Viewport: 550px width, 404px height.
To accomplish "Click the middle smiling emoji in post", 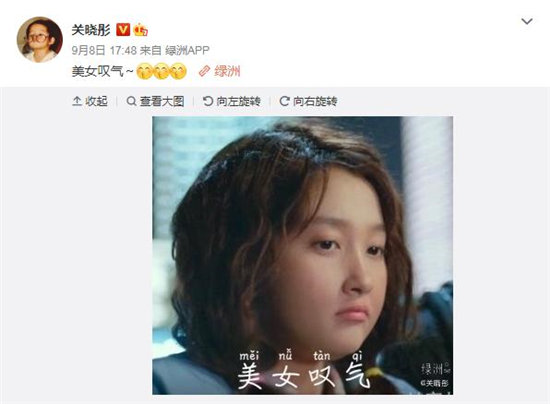I will coord(161,71).
